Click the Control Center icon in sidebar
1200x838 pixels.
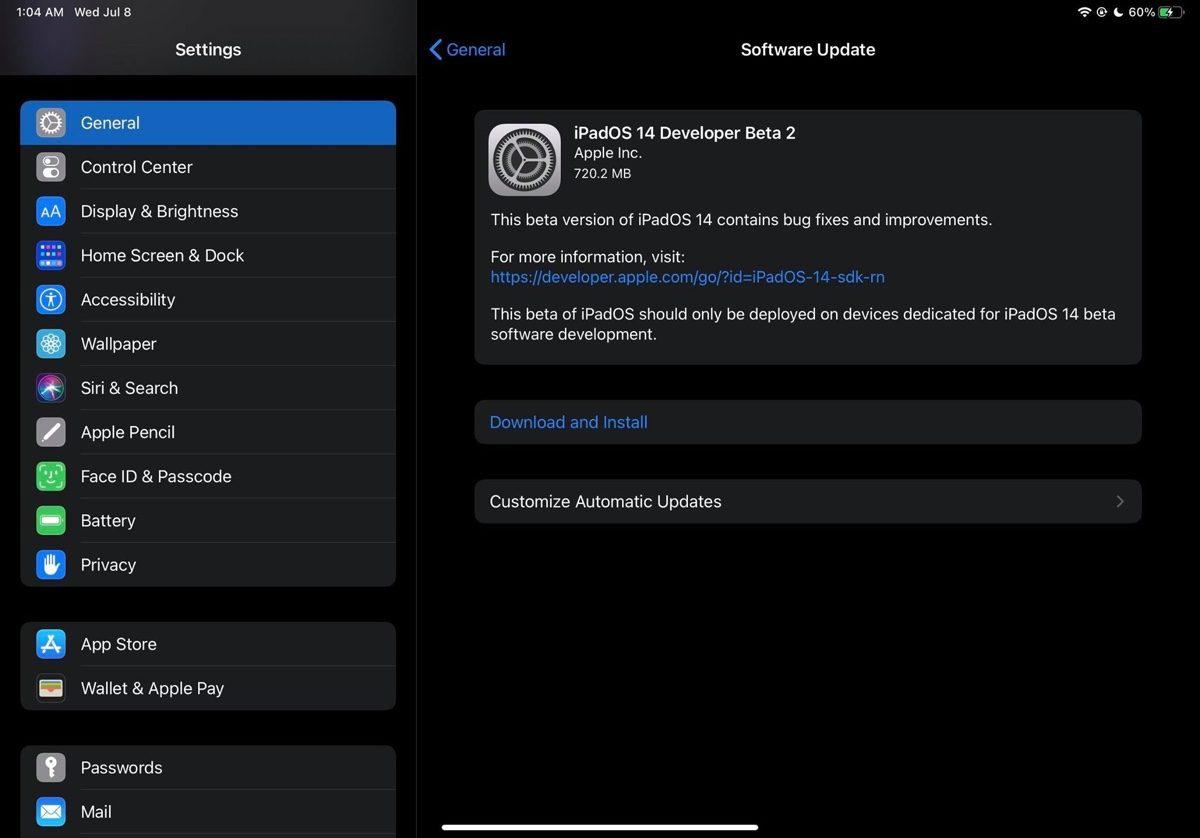(51, 167)
